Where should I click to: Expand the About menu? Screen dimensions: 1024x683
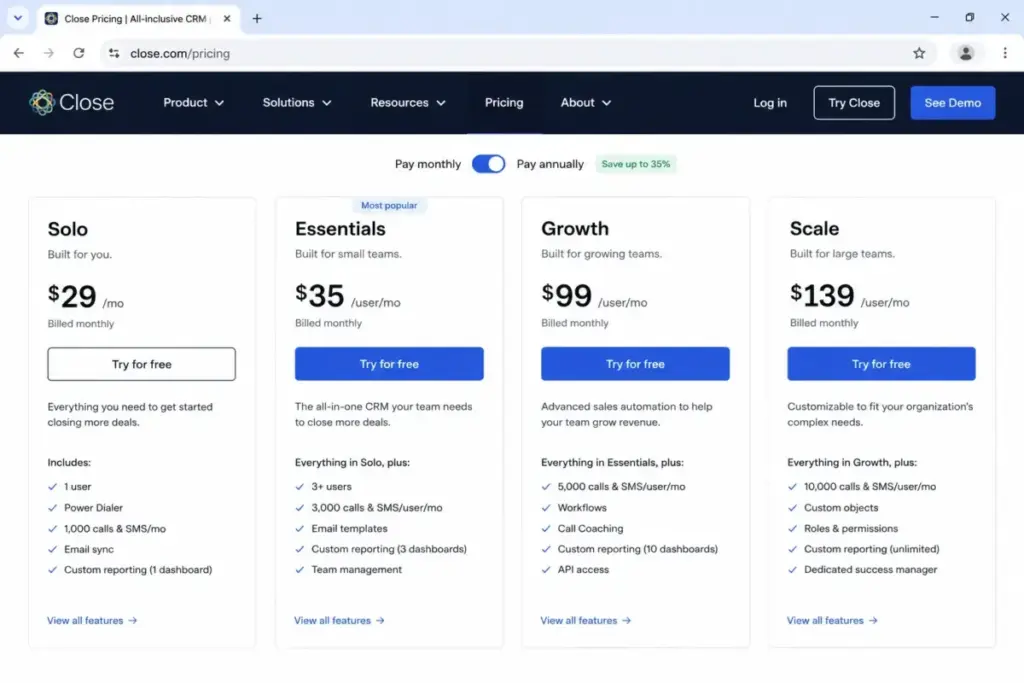coord(586,103)
